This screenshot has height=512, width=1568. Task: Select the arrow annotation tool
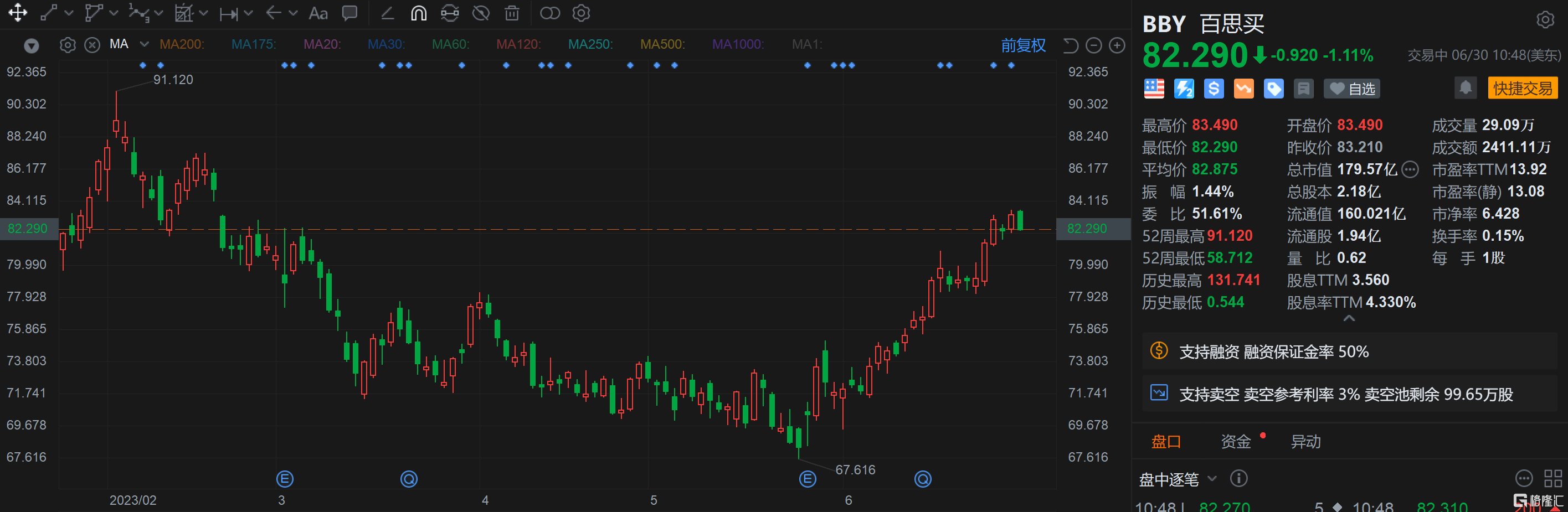[273, 13]
